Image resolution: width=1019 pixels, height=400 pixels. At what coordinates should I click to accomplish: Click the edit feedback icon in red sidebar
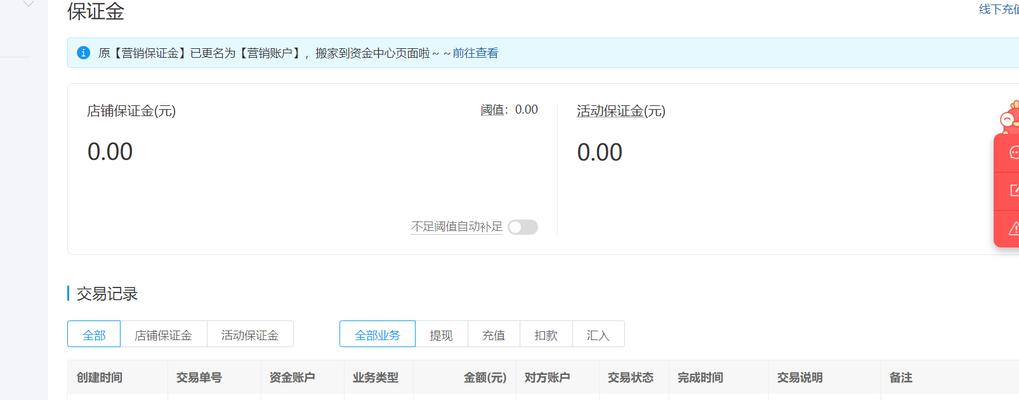coord(1013,190)
